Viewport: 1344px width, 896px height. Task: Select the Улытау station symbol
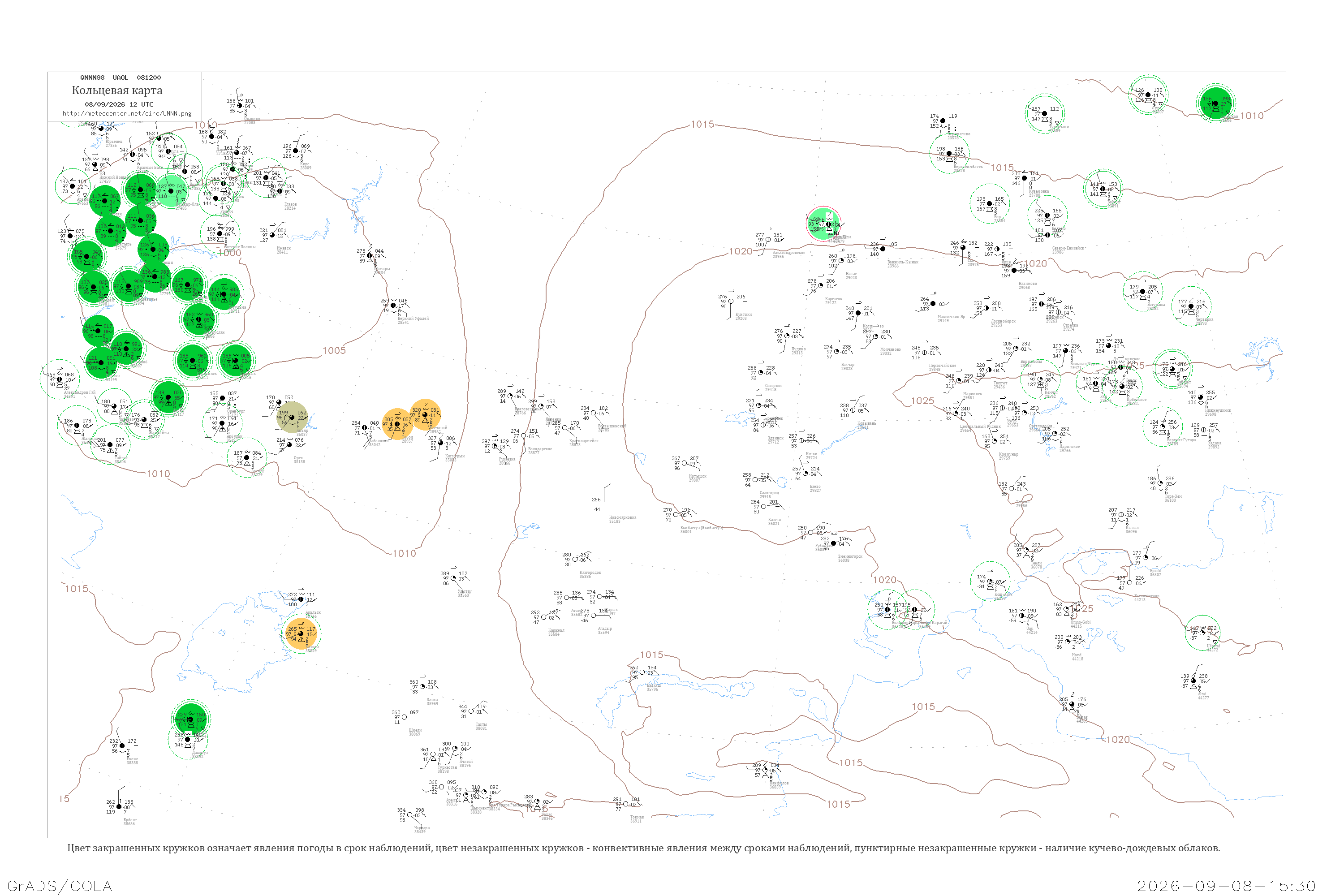pos(453,578)
